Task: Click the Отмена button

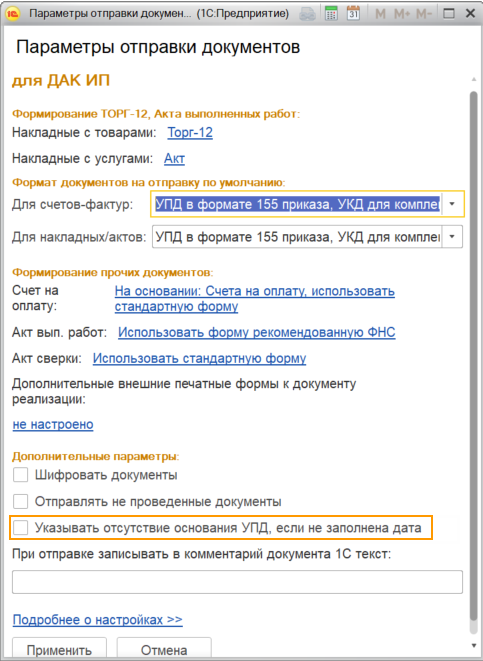Action: pyautogui.click(x=164, y=650)
